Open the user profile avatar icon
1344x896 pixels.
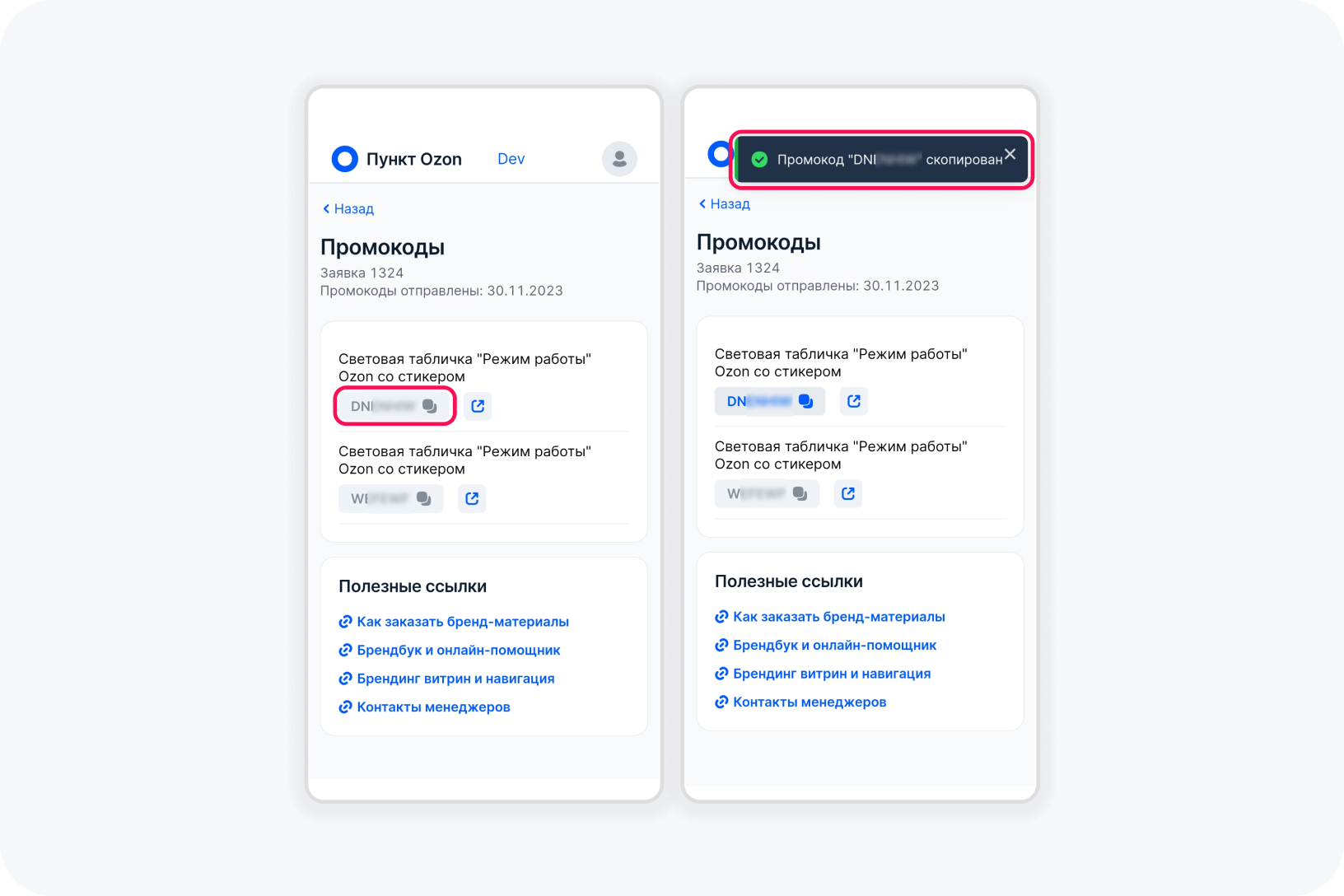[619, 159]
